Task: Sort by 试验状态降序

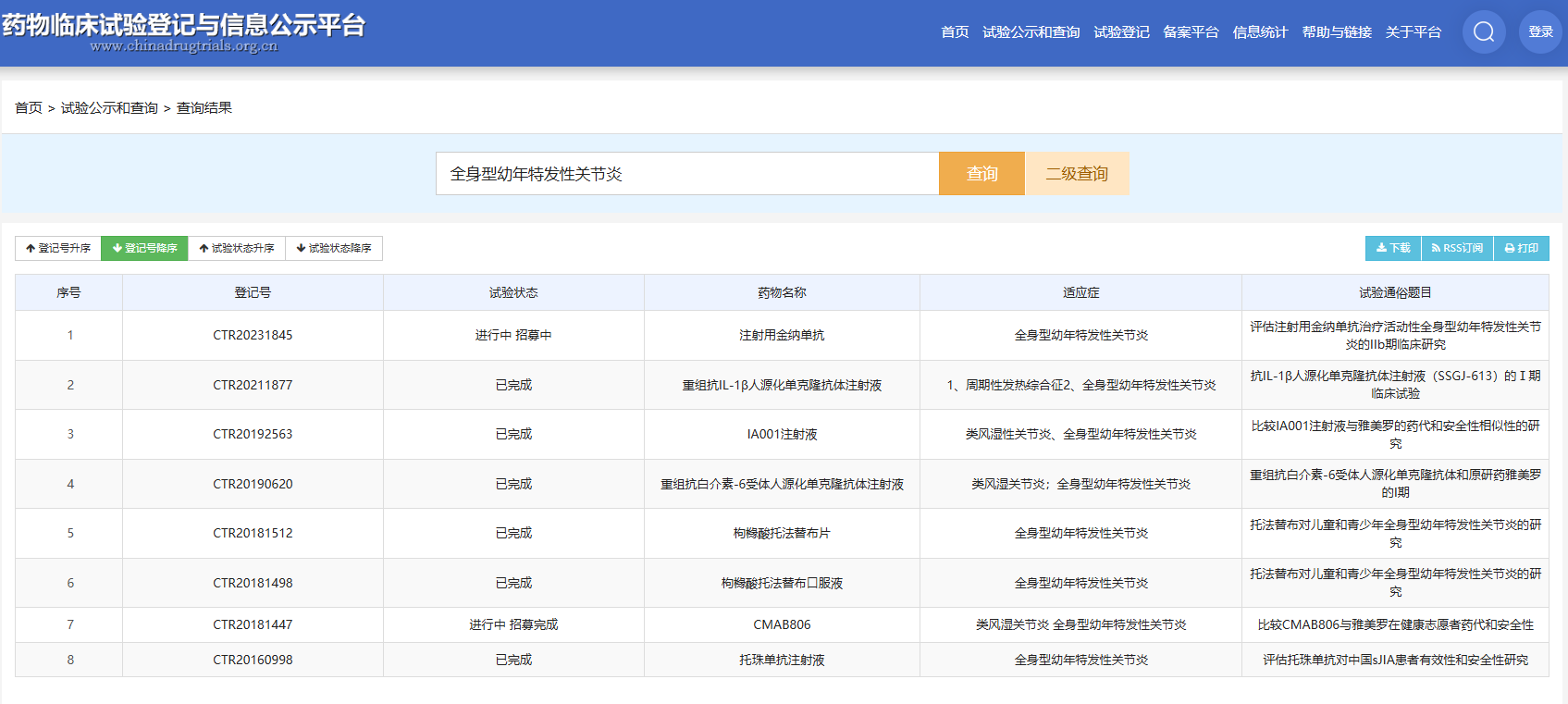Action: click(334, 248)
